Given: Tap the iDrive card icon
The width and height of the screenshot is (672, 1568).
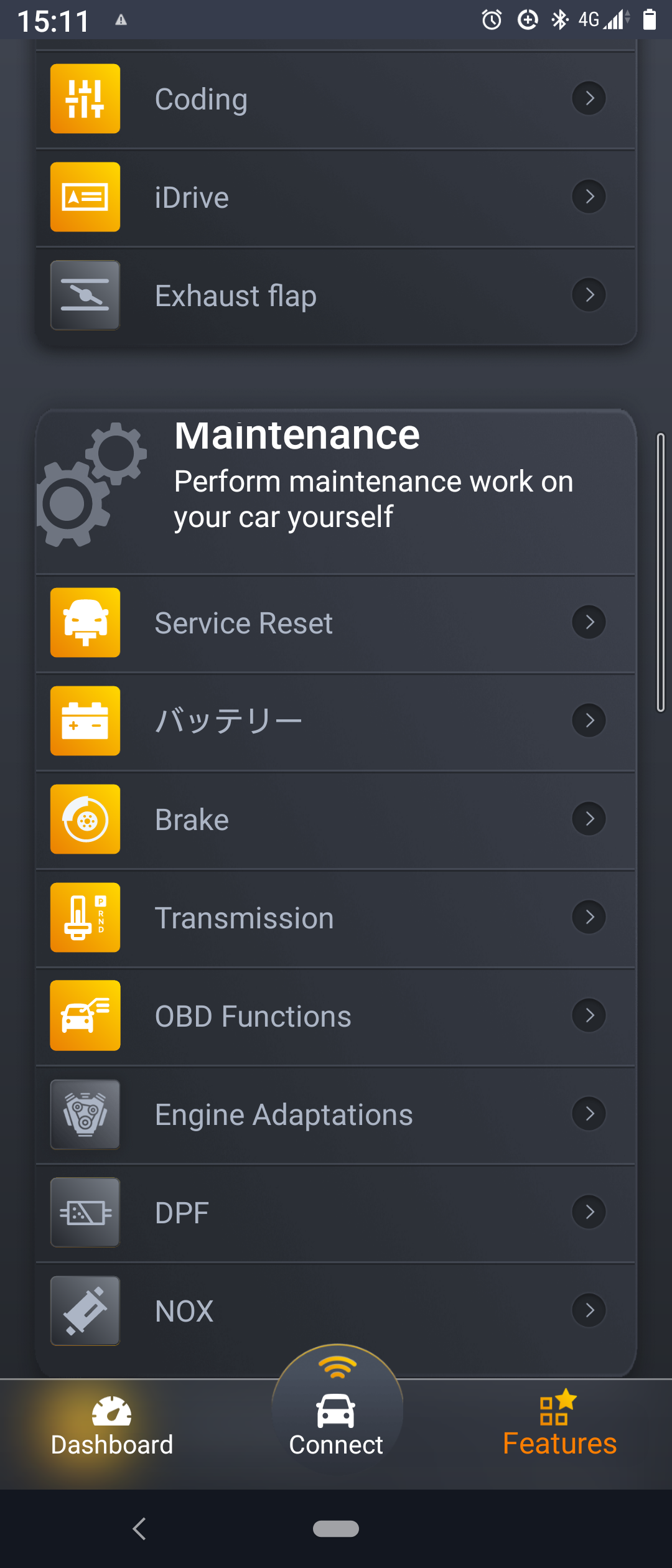Looking at the screenshot, I should pyautogui.click(x=85, y=197).
